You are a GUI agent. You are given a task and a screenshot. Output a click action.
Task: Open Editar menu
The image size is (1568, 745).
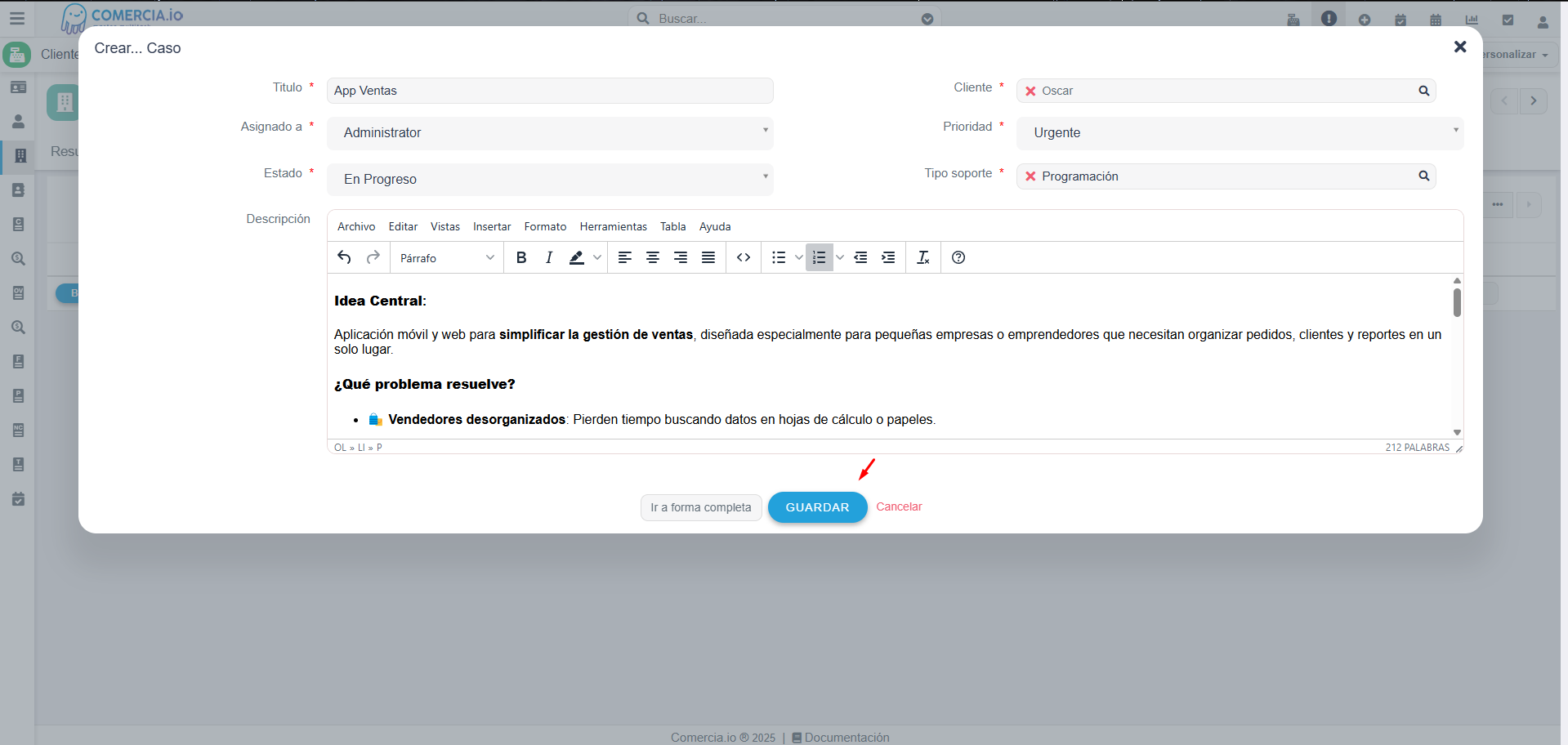(403, 226)
